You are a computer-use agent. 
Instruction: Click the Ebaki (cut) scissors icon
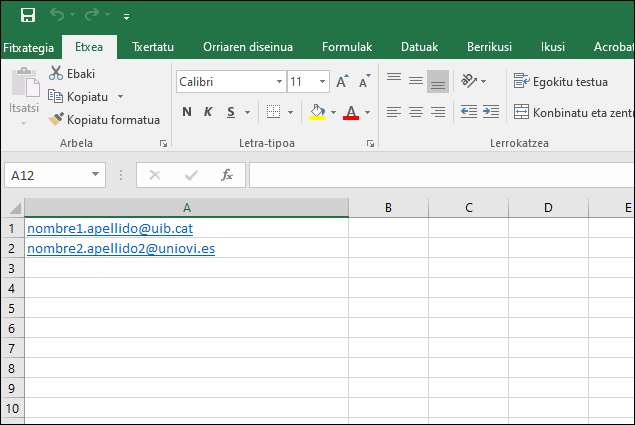(56, 74)
